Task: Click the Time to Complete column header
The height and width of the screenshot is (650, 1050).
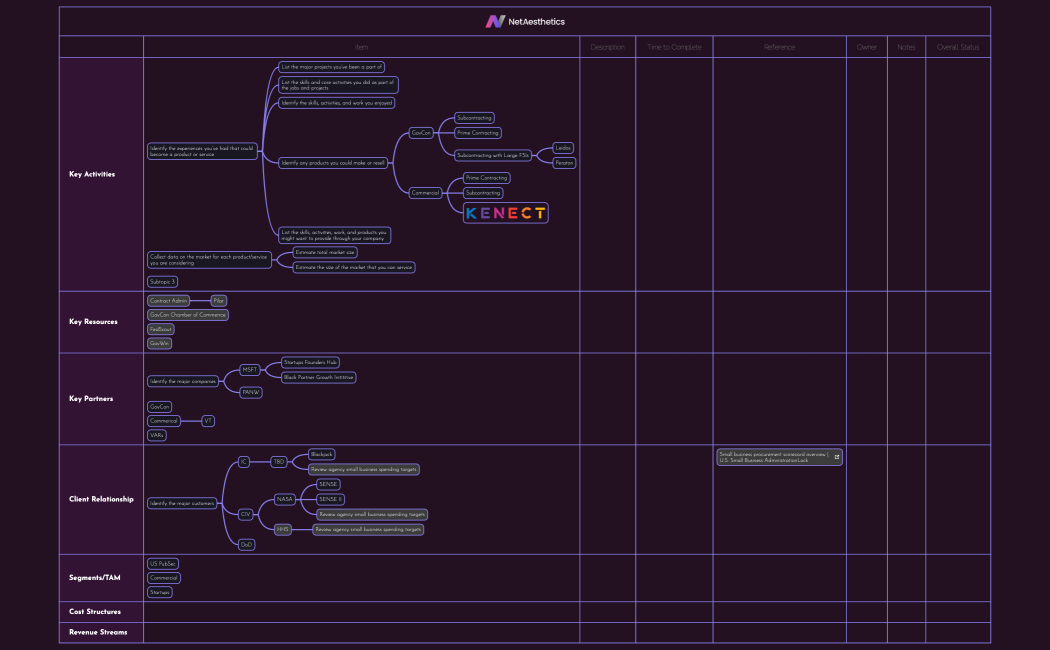Action: (674, 47)
